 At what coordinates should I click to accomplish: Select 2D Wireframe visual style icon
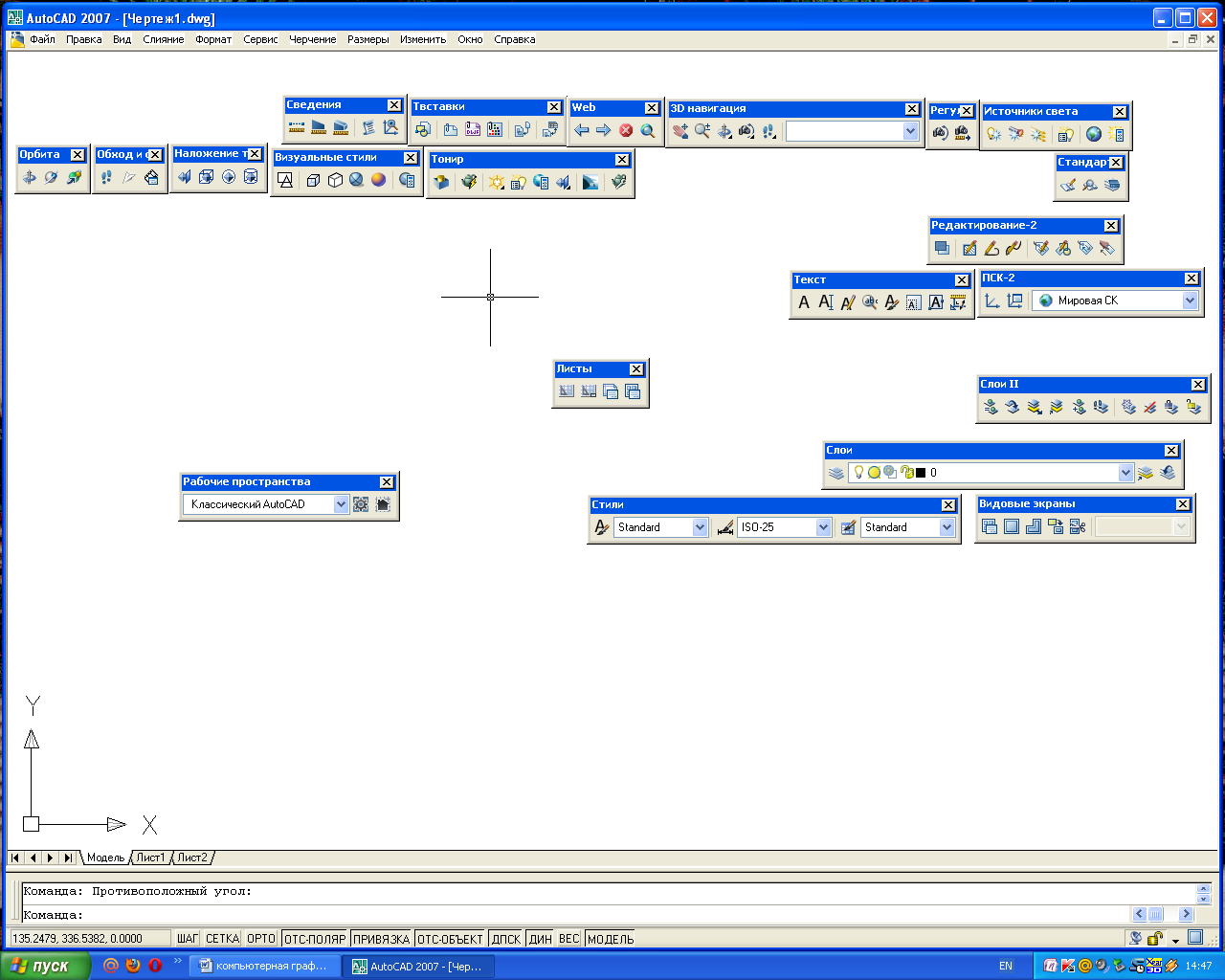point(285,180)
